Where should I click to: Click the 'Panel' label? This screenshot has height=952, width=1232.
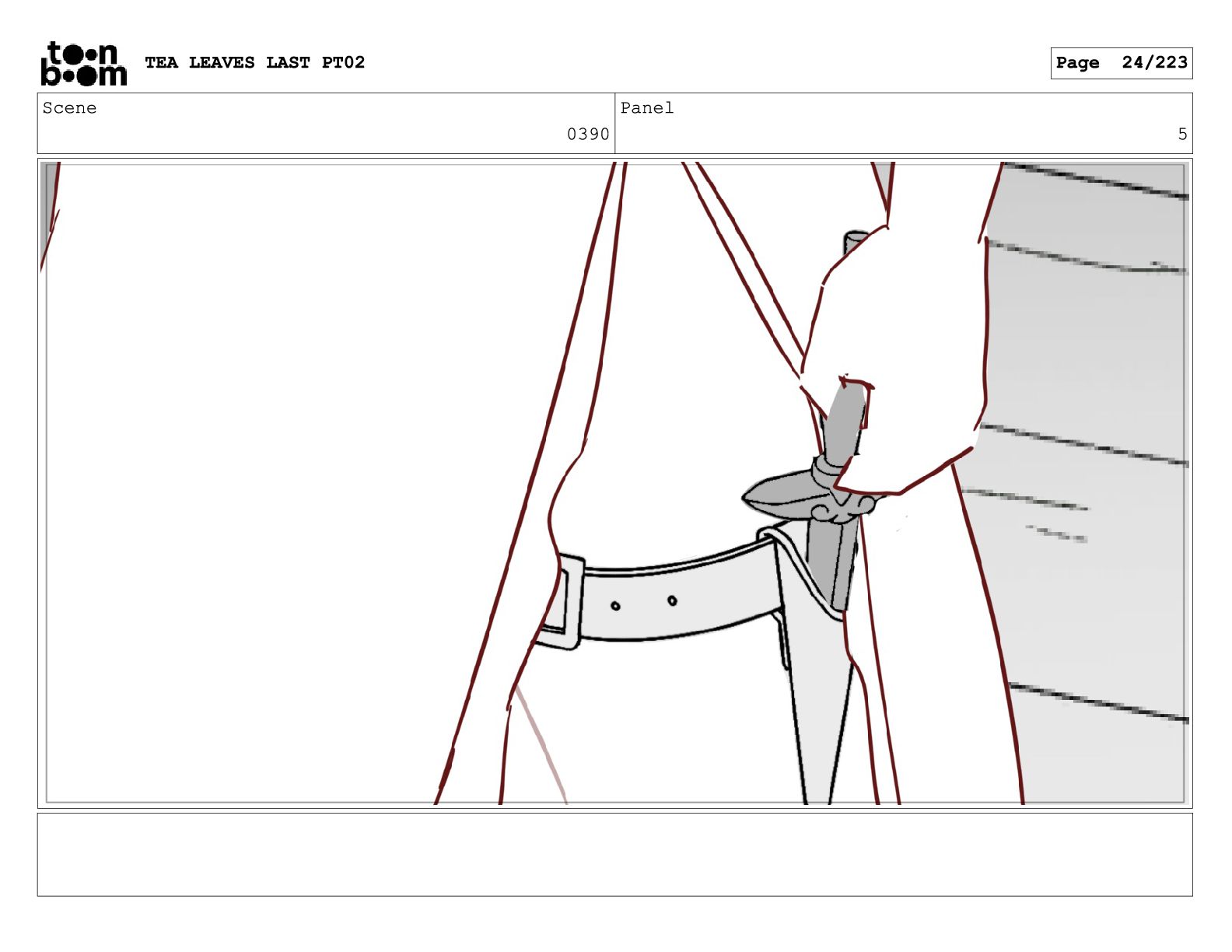coord(647,108)
